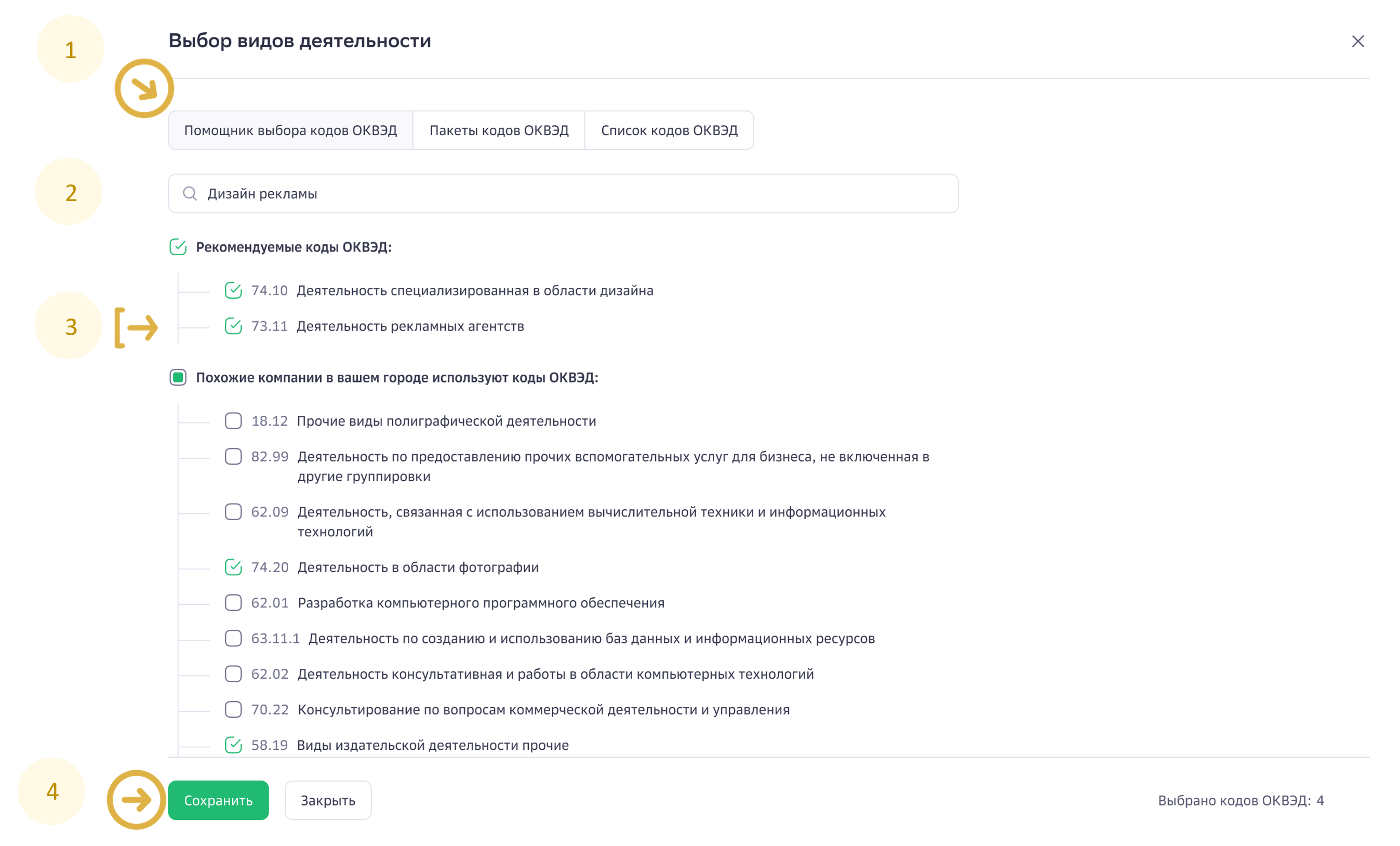Click the step 3 bracket arrow icon
This screenshot has height=846, width=1400.
click(136, 327)
